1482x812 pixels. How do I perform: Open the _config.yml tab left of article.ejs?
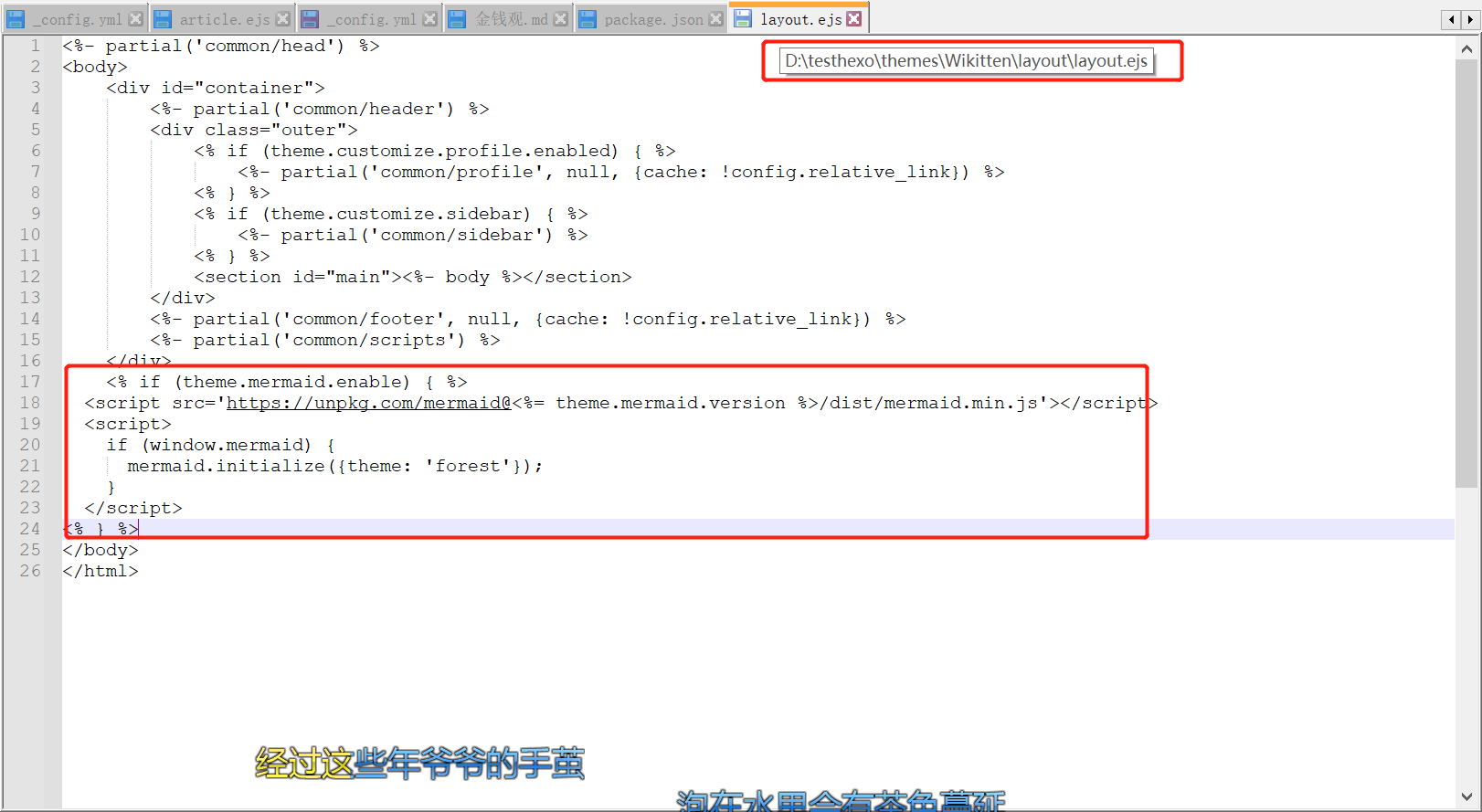[77, 19]
